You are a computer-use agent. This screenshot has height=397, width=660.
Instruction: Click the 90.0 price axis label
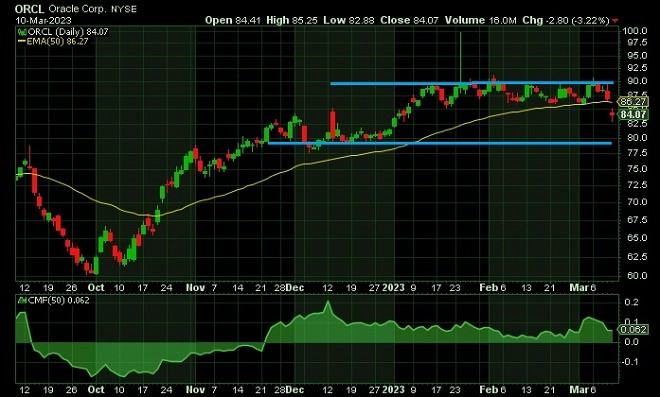(x=636, y=81)
